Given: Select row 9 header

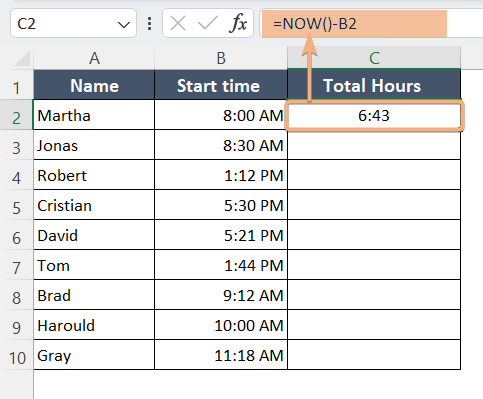Looking at the screenshot, I should [x=17, y=325].
